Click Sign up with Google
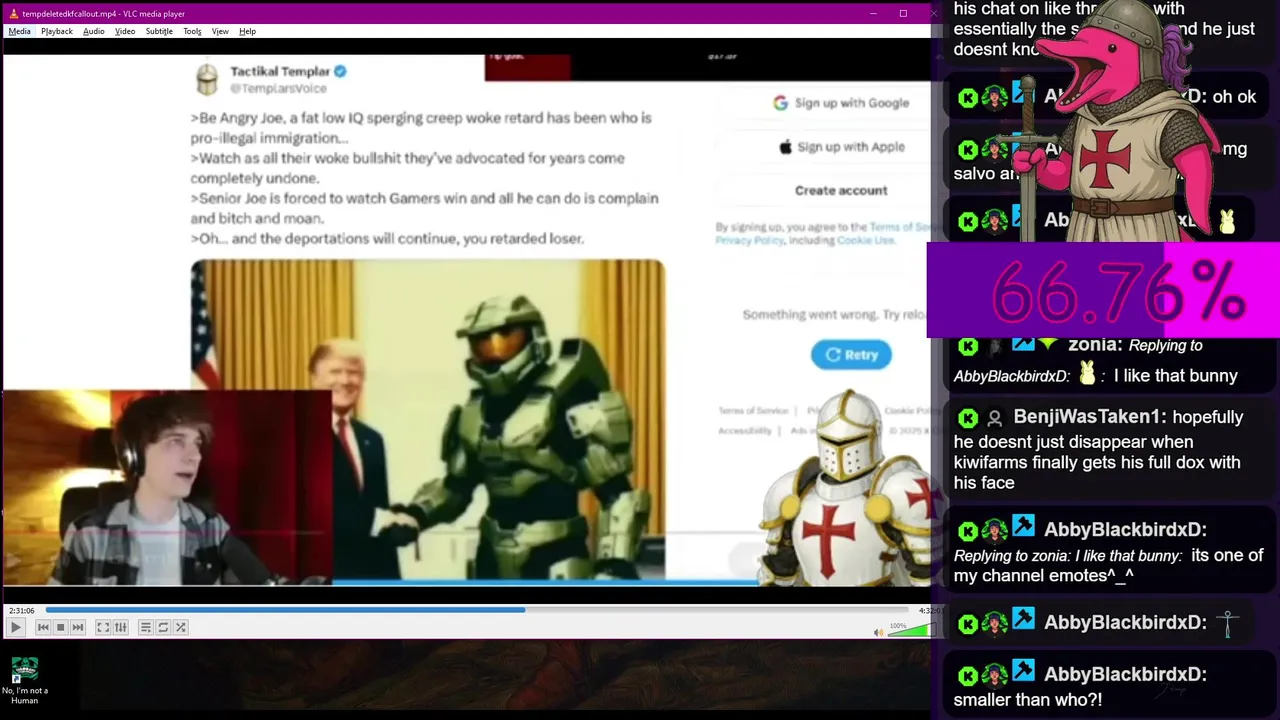This screenshot has height=720, width=1280. 841,103
